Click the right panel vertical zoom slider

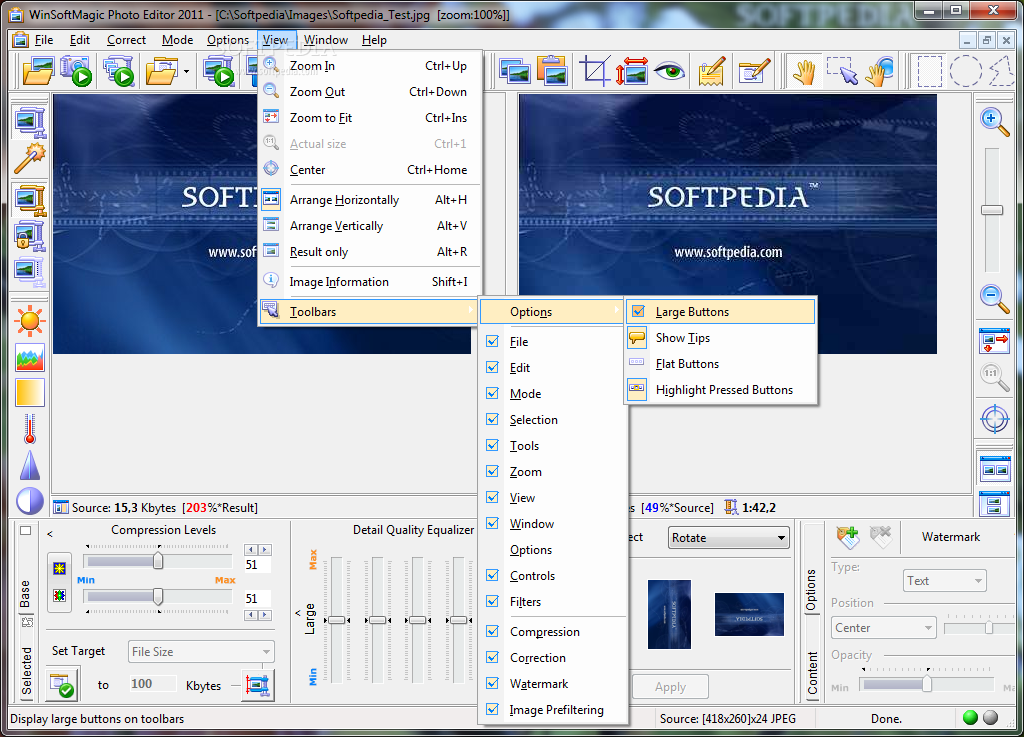tap(992, 210)
